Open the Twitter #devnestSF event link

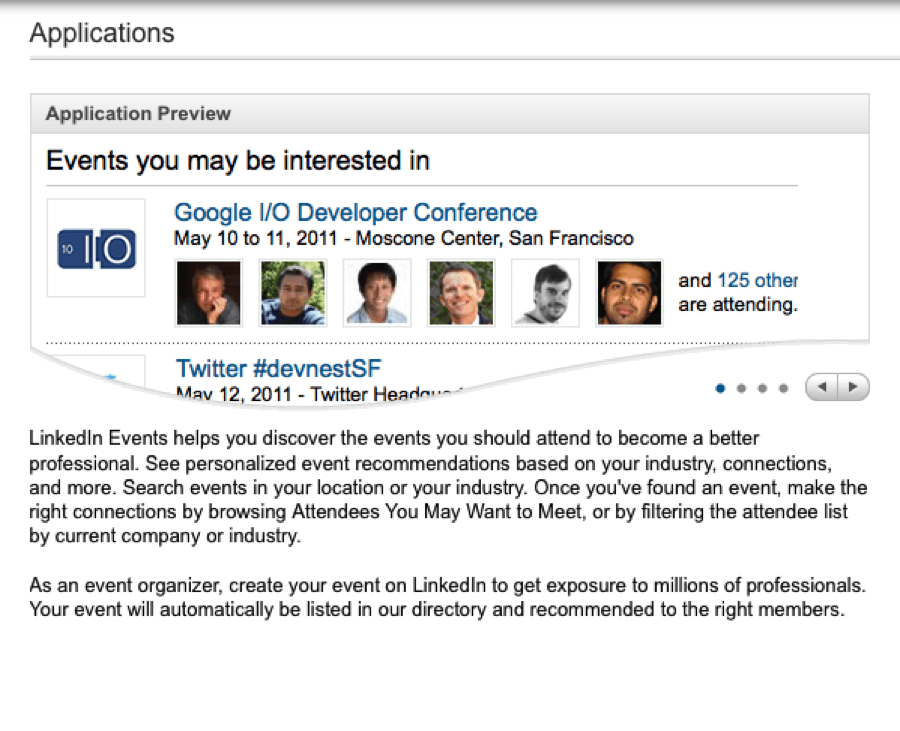[x=278, y=368]
